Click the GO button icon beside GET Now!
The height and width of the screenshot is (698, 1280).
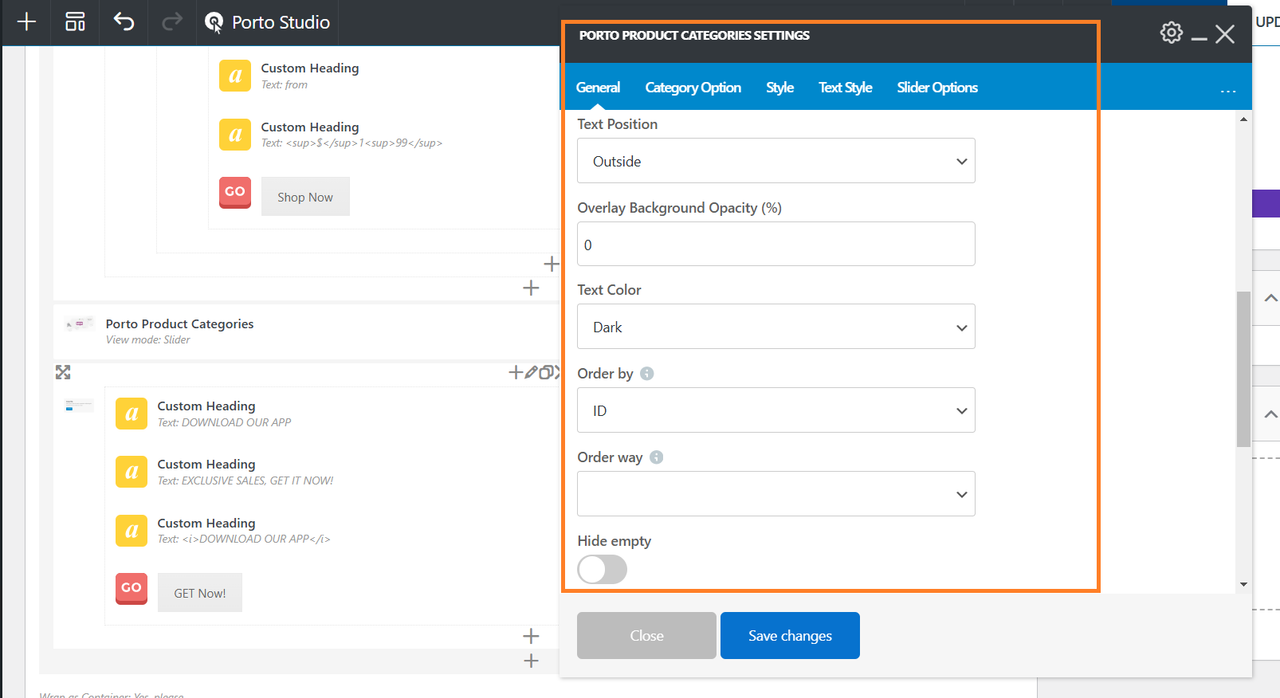click(x=131, y=588)
